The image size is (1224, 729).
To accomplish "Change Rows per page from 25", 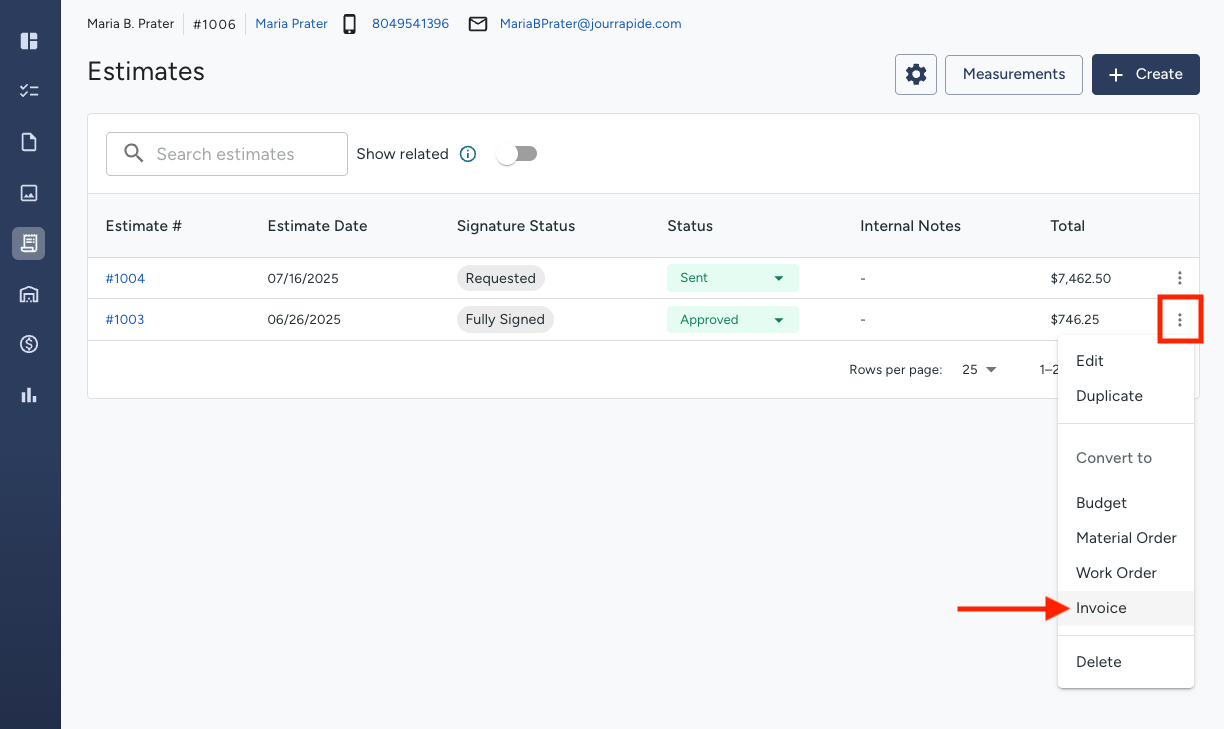I will pyautogui.click(x=978, y=369).
